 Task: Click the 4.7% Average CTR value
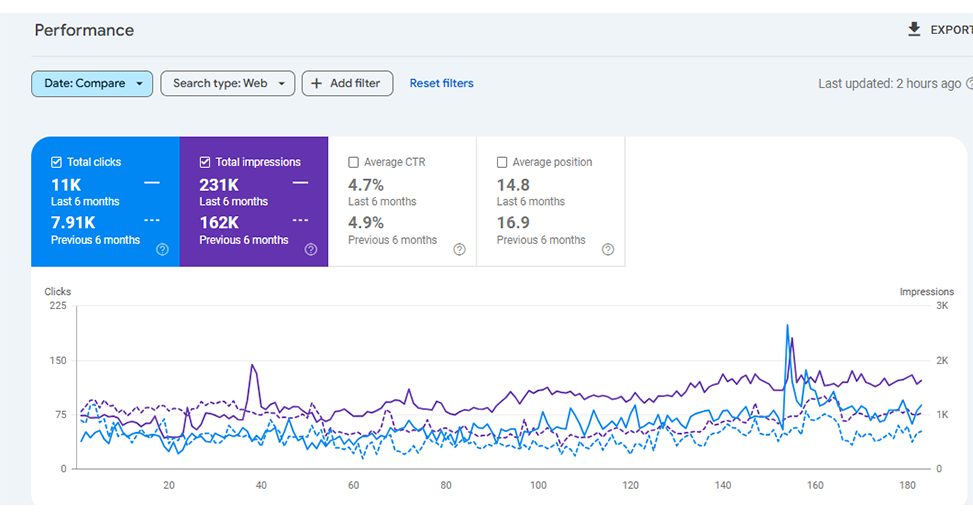tap(366, 184)
